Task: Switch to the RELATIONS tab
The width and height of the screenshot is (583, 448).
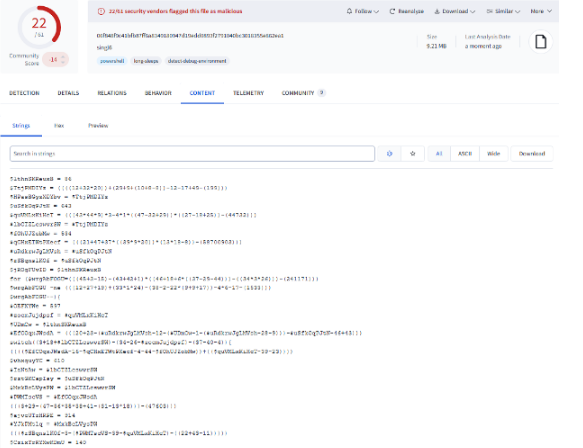Action: pos(112,93)
